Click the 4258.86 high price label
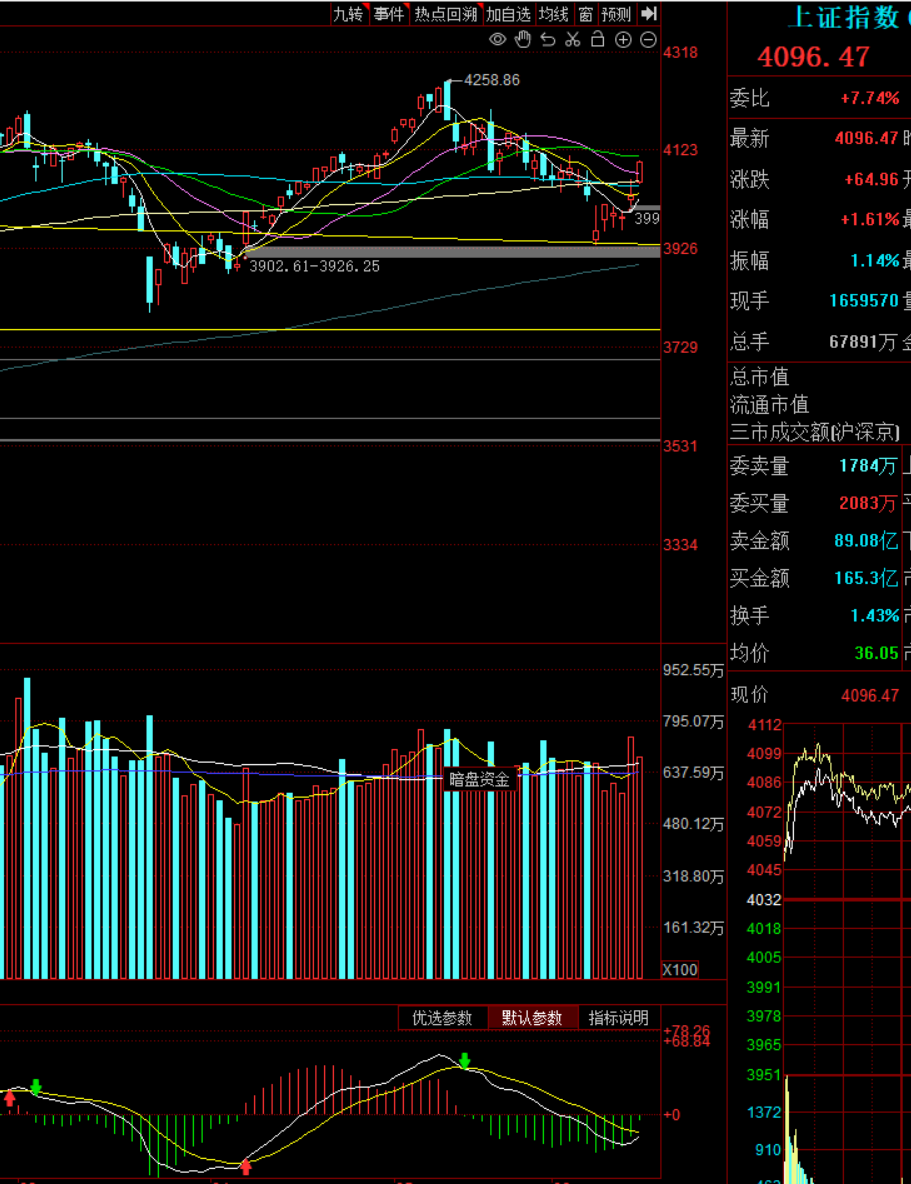This screenshot has width=911, height=1184. pyautogui.click(x=492, y=80)
